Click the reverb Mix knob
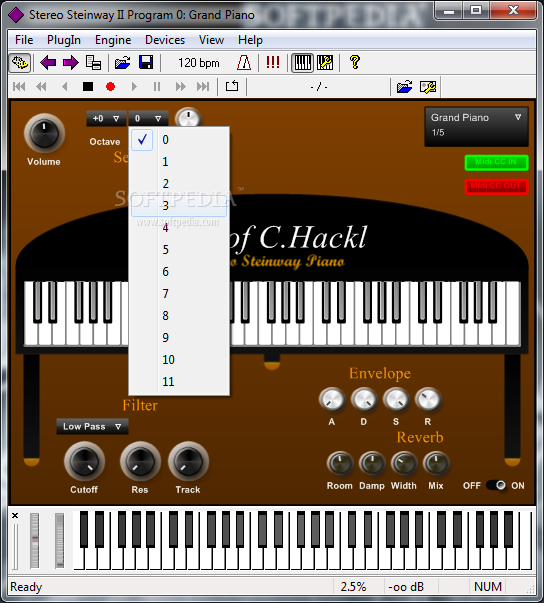The image size is (544, 603). (436, 463)
